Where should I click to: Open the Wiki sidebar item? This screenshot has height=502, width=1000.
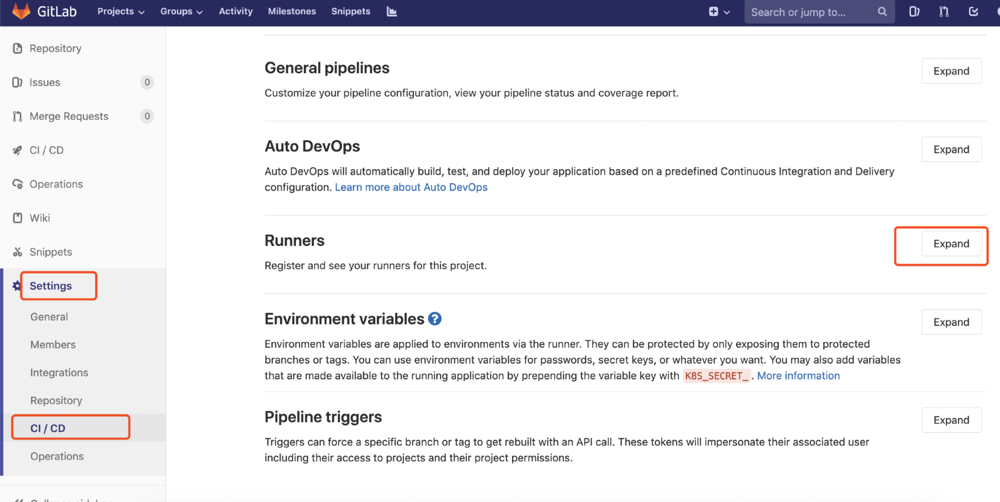tap(40, 218)
